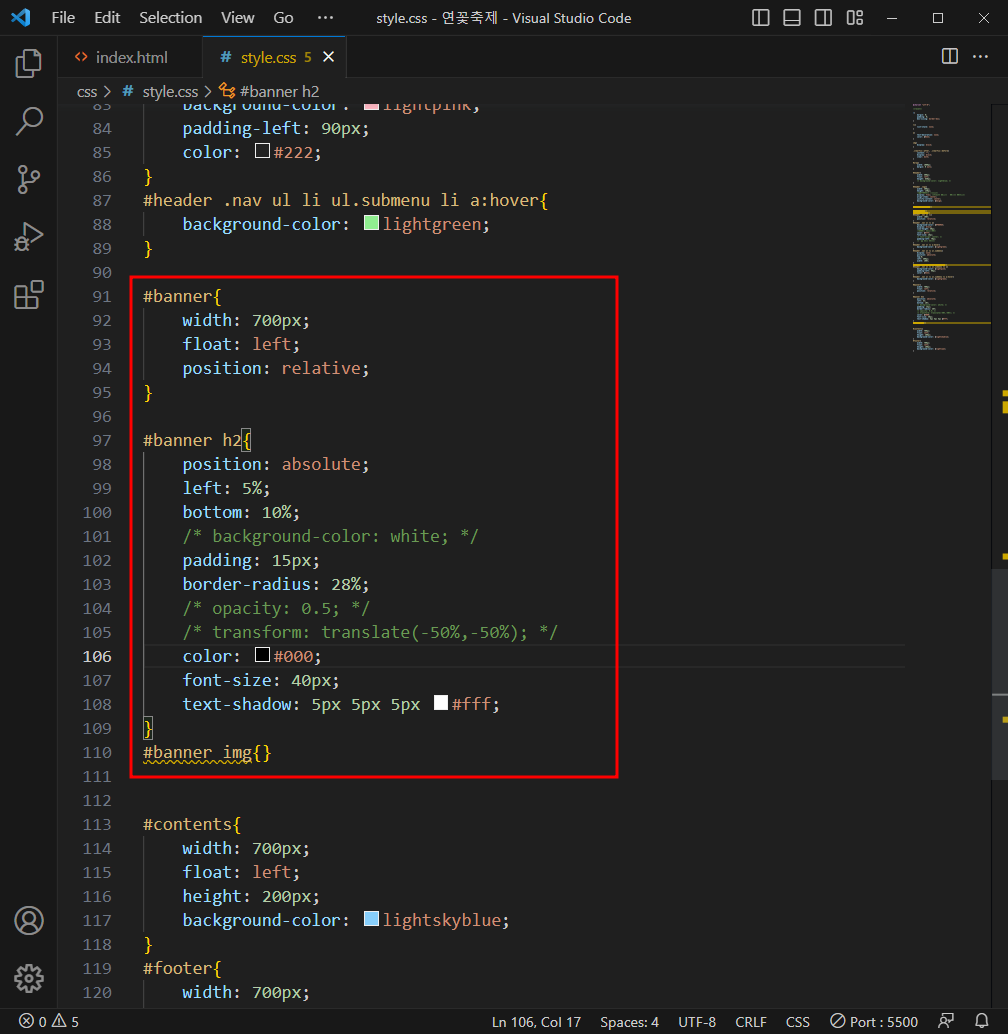The height and width of the screenshot is (1034, 1008).
Task: Place cursor on position: absolute line
Action: coord(276,464)
